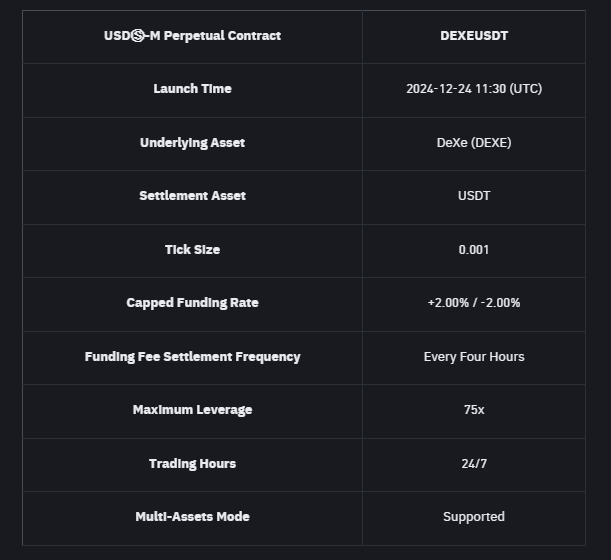
Task: Select the DeXe (DEXE) asset name
Action: [474, 143]
